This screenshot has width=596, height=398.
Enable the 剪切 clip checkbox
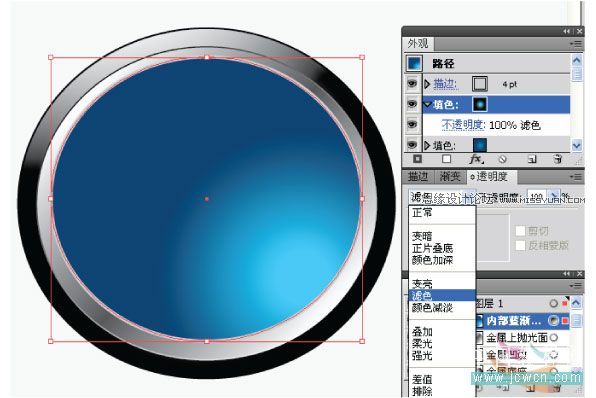[x=520, y=231]
